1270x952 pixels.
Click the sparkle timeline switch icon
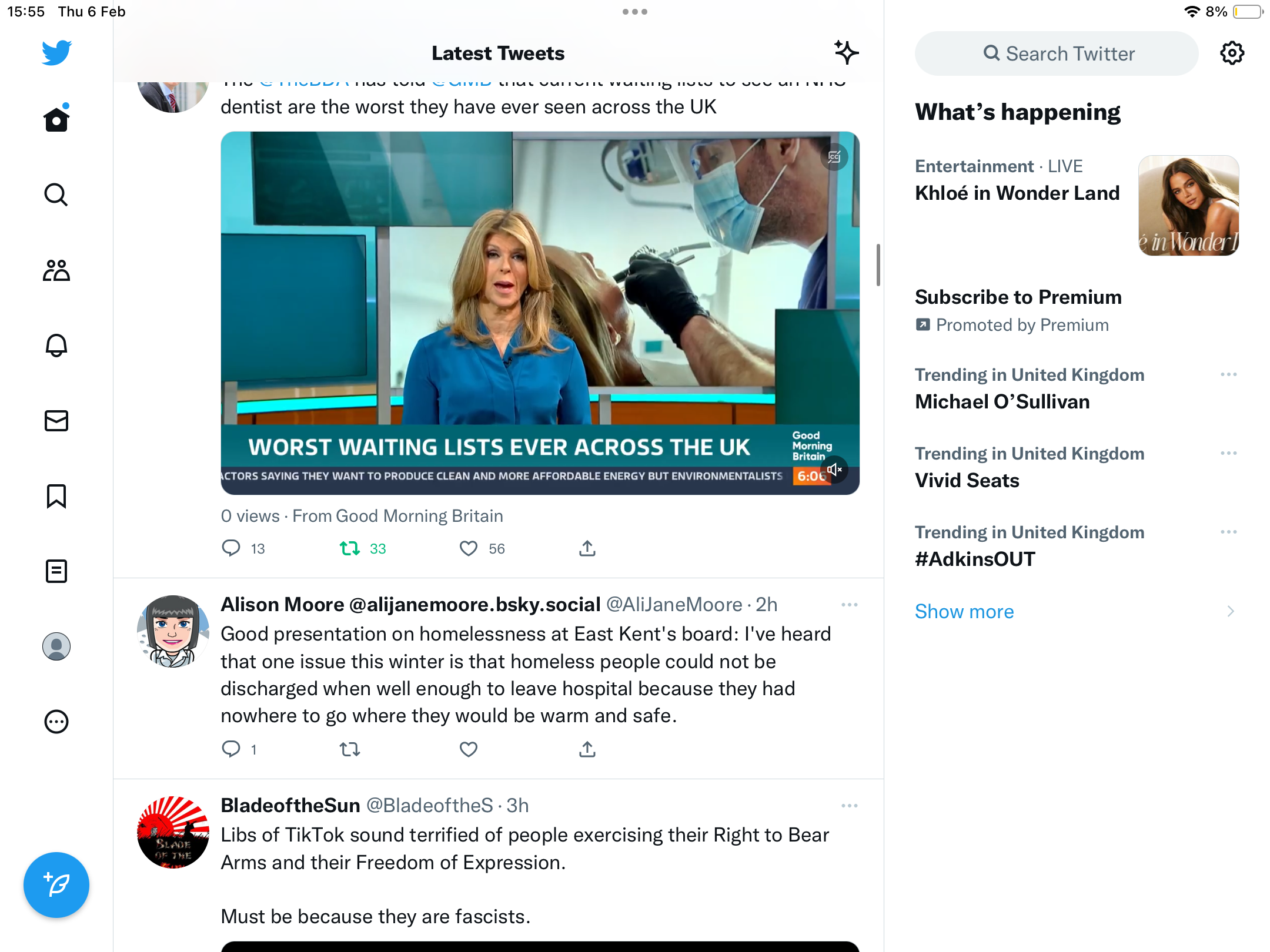coord(847,53)
